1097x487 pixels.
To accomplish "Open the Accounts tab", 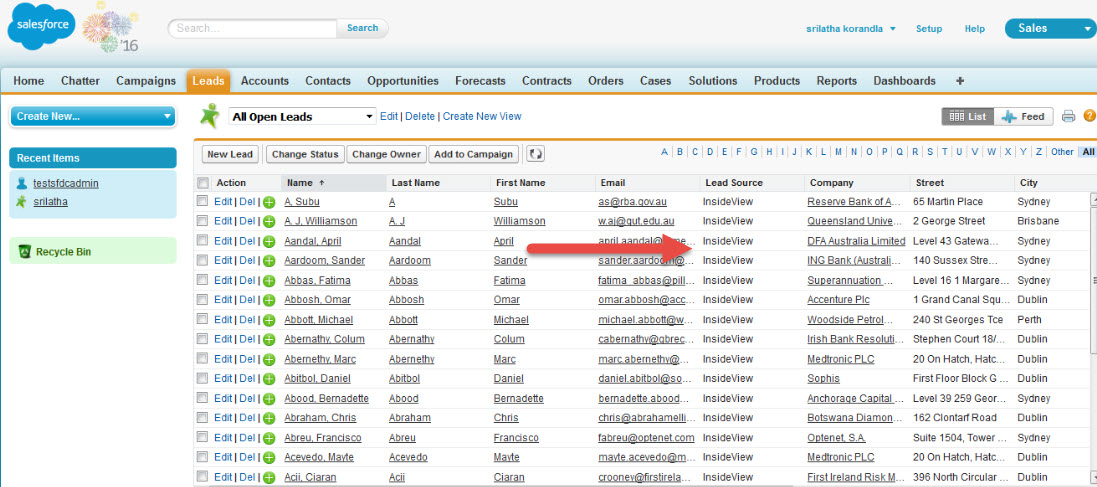I will coord(264,80).
